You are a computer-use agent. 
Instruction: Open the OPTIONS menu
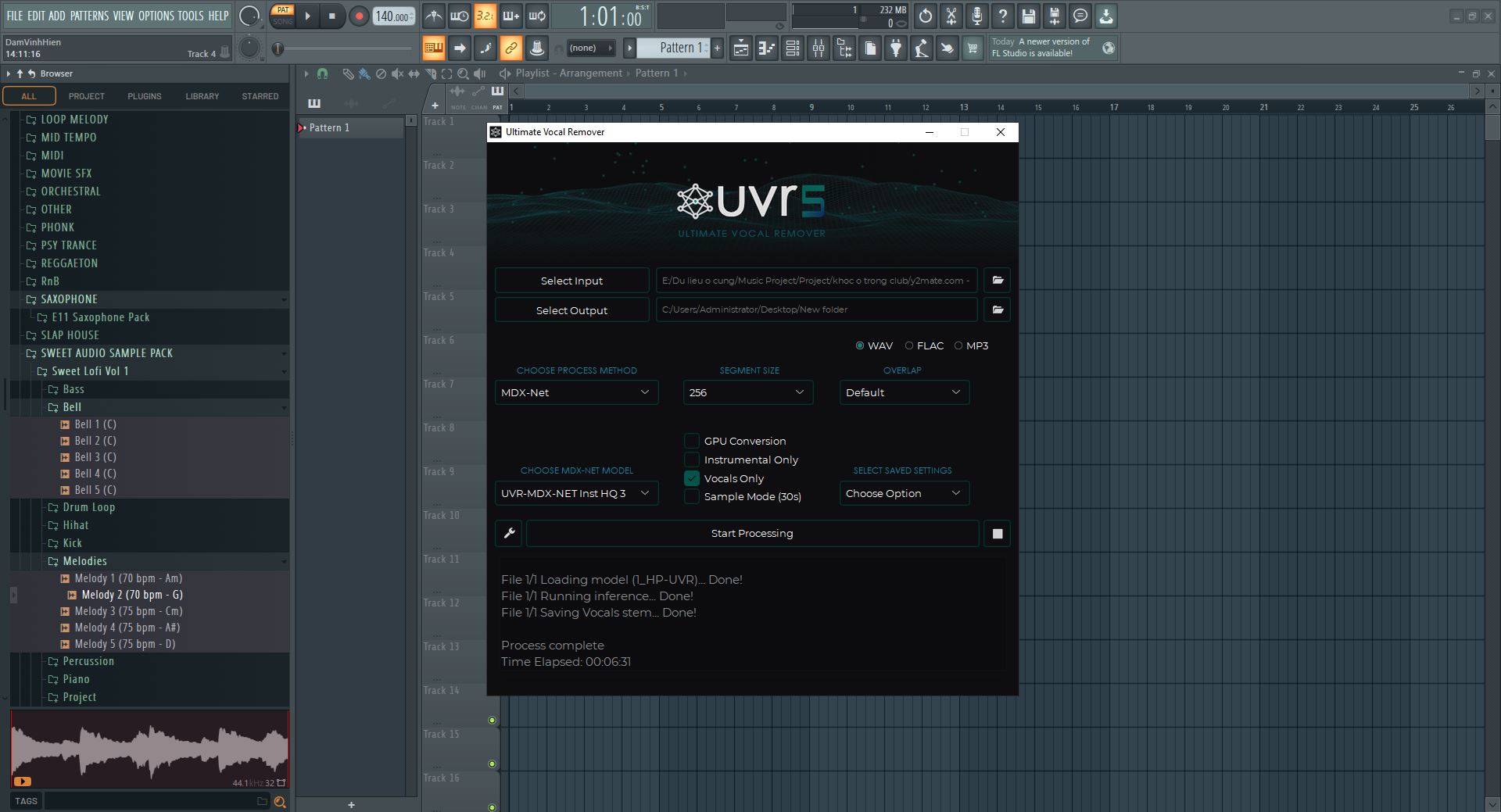click(156, 16)
